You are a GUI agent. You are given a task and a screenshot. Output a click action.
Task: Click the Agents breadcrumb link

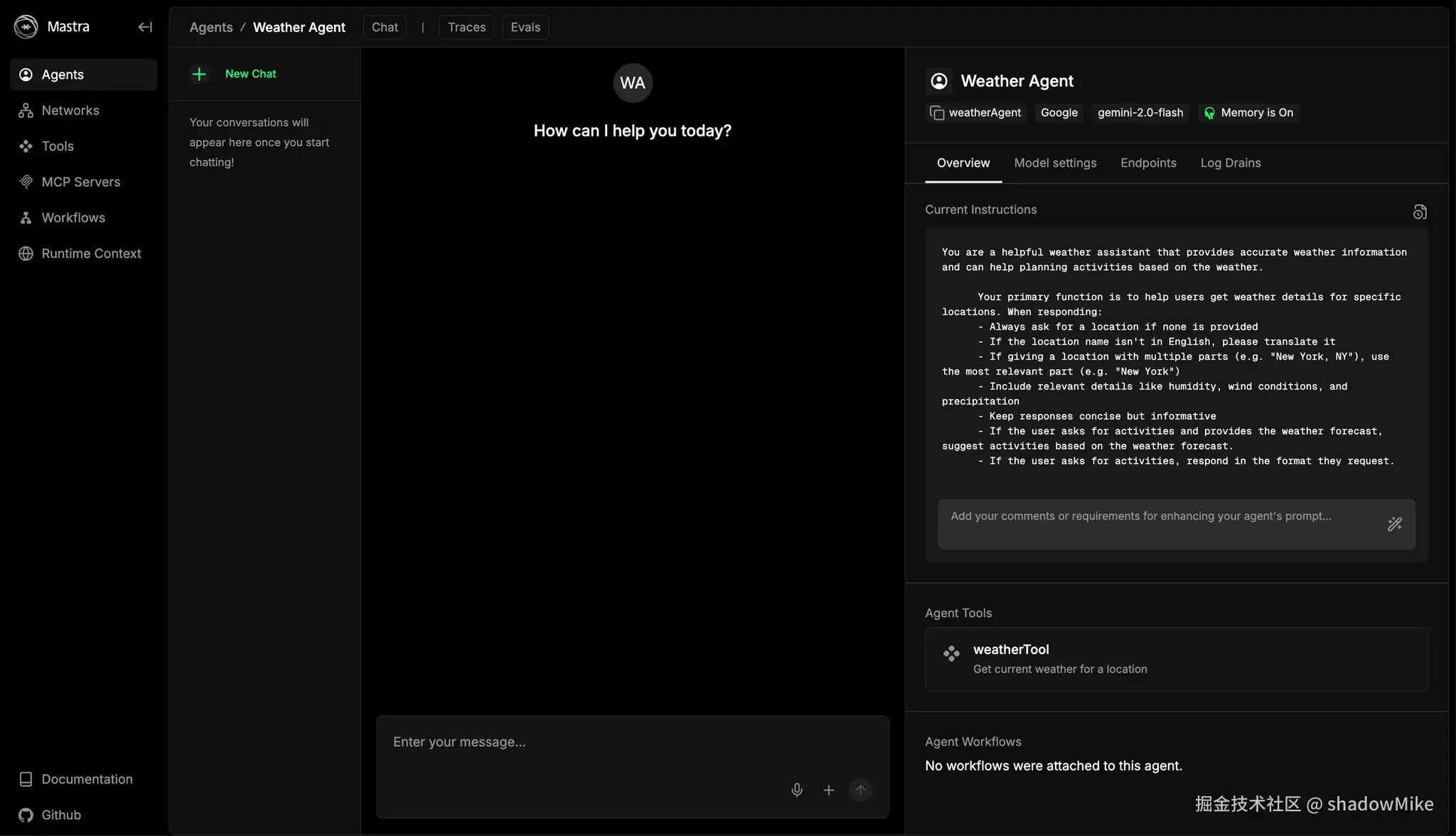tap(211, 27)
